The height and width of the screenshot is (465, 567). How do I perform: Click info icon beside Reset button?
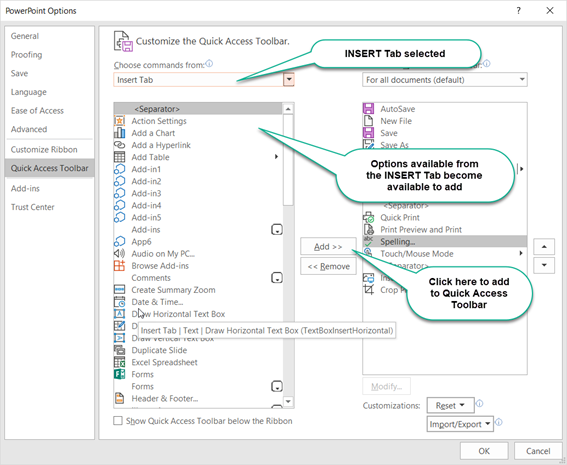coord(479,403)
